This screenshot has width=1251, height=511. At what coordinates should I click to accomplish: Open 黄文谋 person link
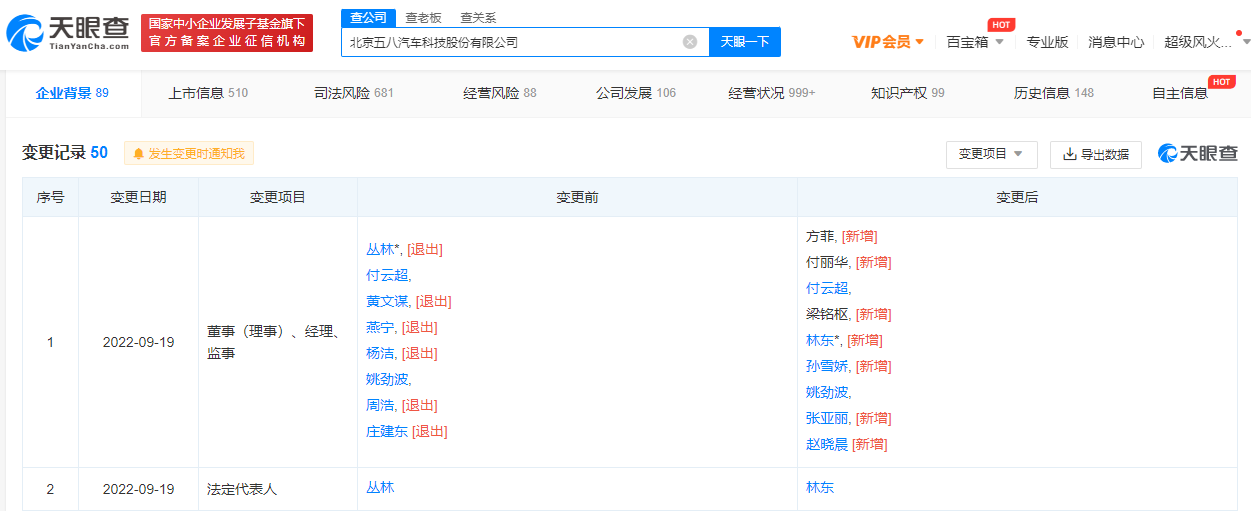point(388,301)
